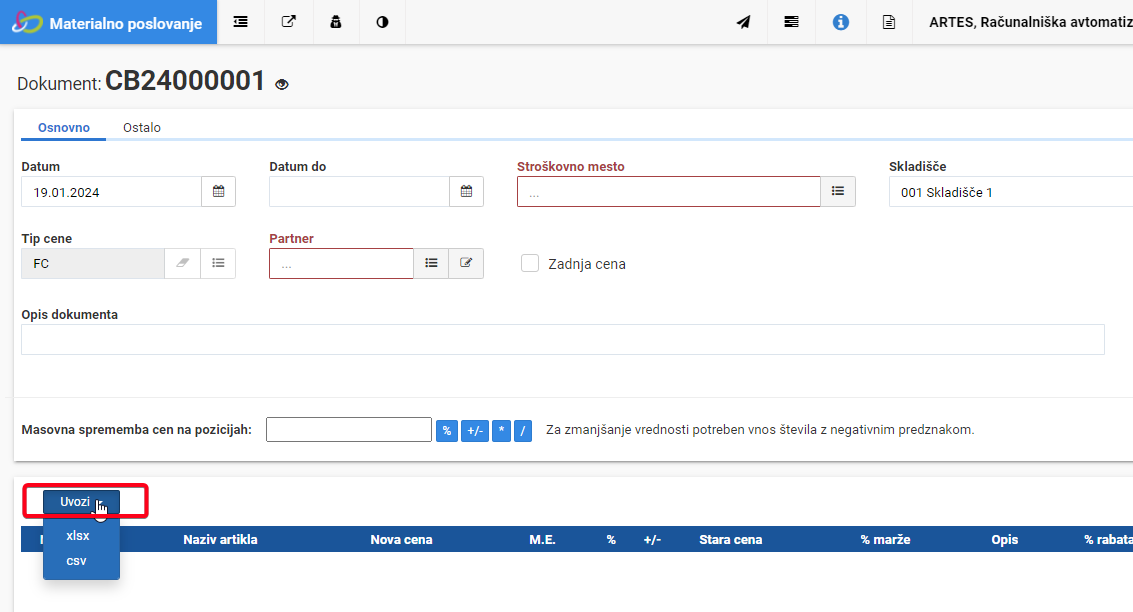
Task: Enable the Zadnja cena checkbox
Action: (x=530, y=263)
